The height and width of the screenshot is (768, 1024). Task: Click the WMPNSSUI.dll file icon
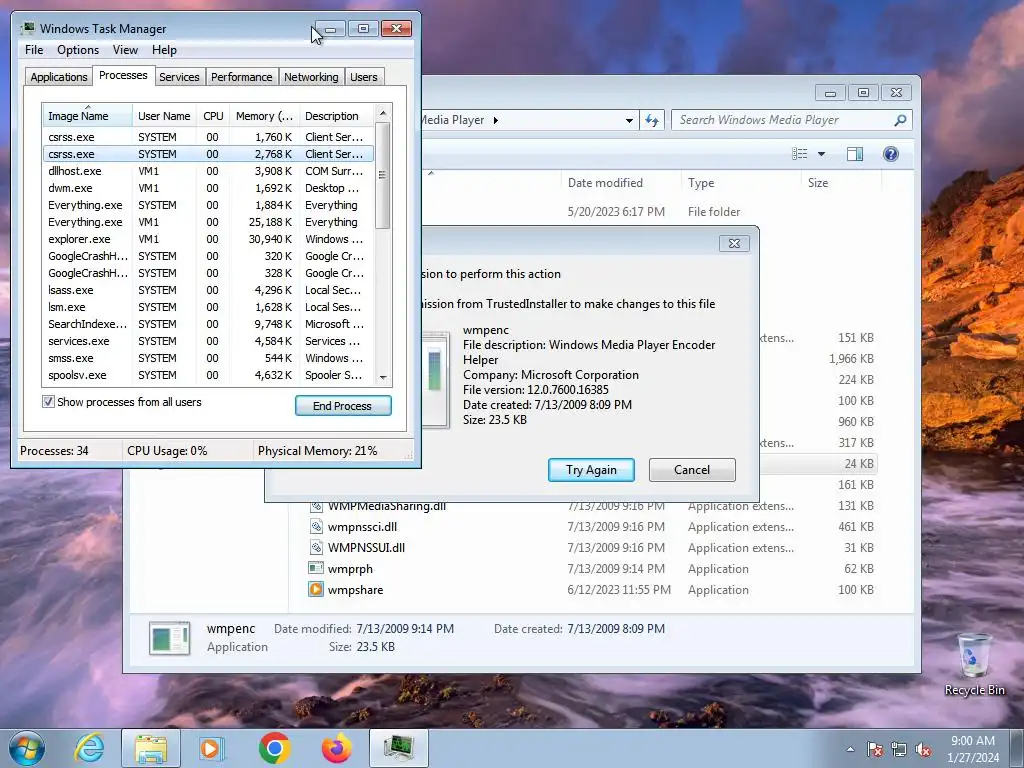tap(315, 547)
